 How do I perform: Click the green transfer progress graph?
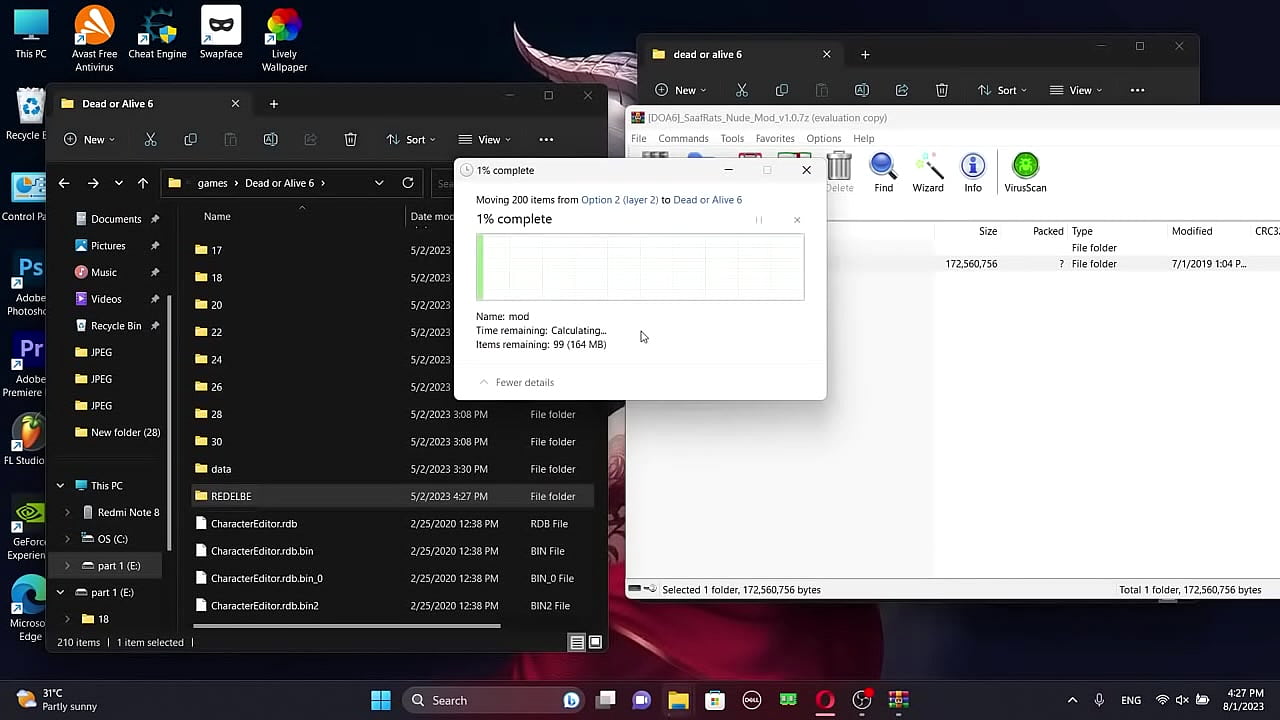[640, 267]
